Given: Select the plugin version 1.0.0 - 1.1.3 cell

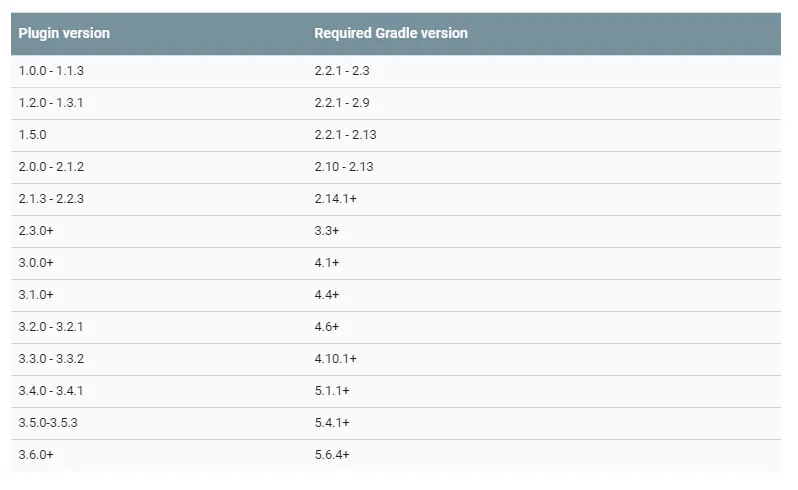Looking at the screenshot, I should pyautogui.click(x=58, y=71).
